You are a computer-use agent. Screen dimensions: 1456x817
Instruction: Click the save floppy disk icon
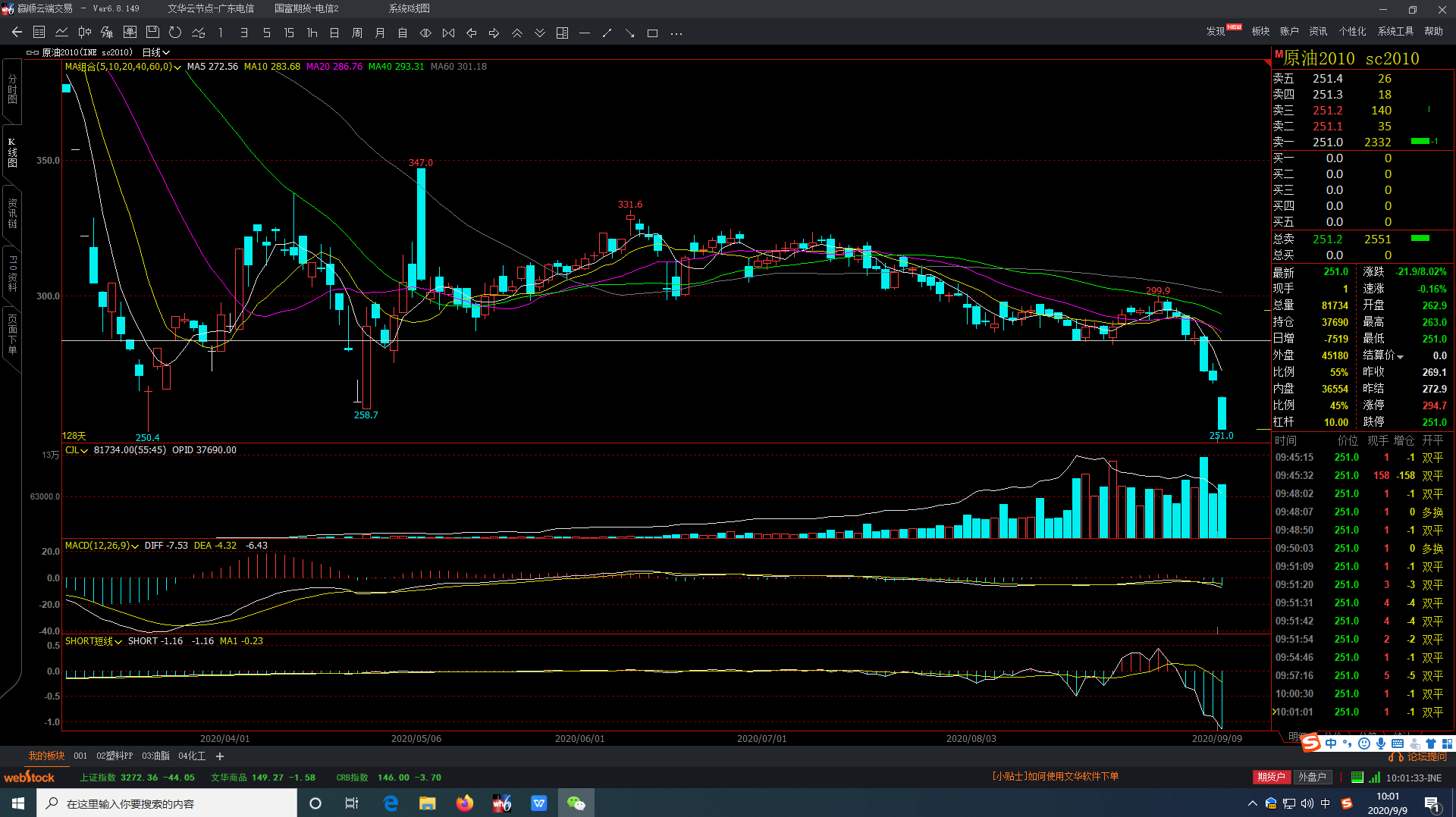click(152, 33)
